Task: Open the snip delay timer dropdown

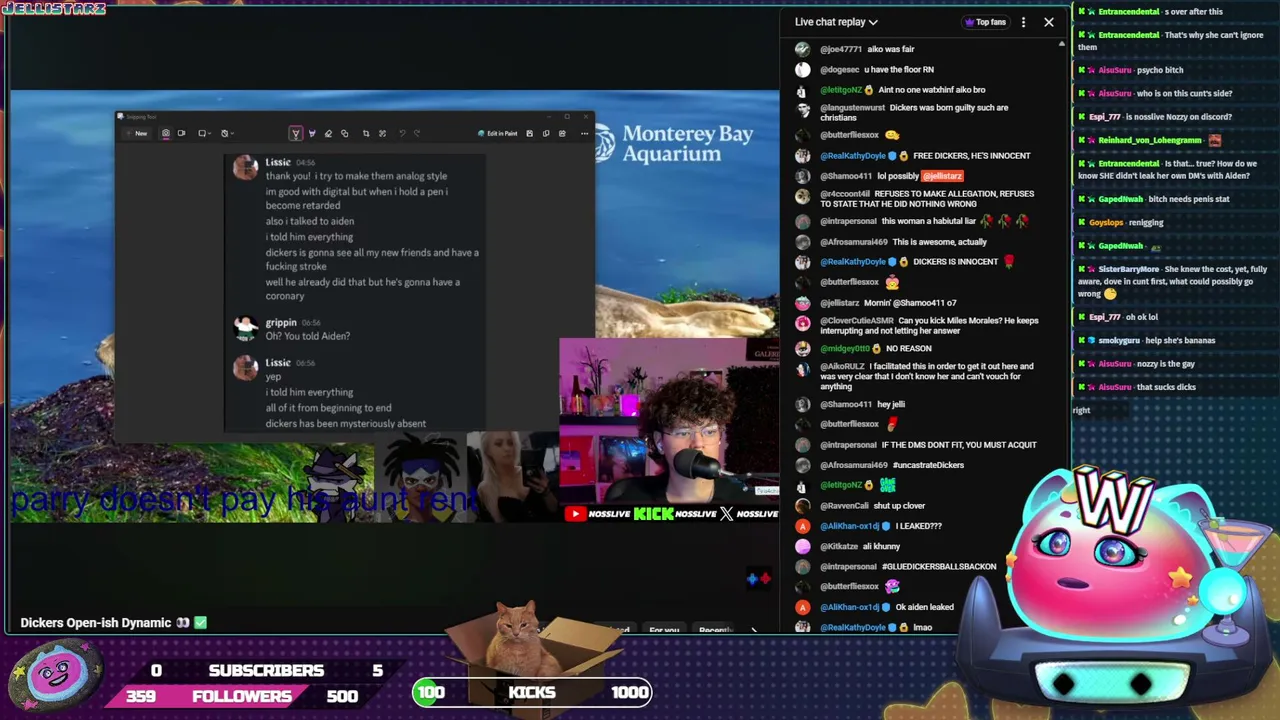Action: click(x=226, y=133)
